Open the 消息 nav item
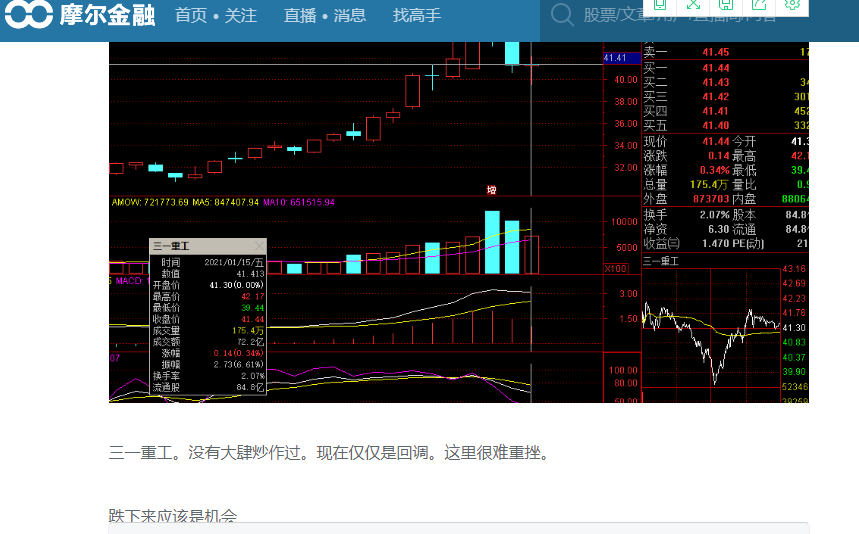The image size is (859, 534). coord(350,15)
